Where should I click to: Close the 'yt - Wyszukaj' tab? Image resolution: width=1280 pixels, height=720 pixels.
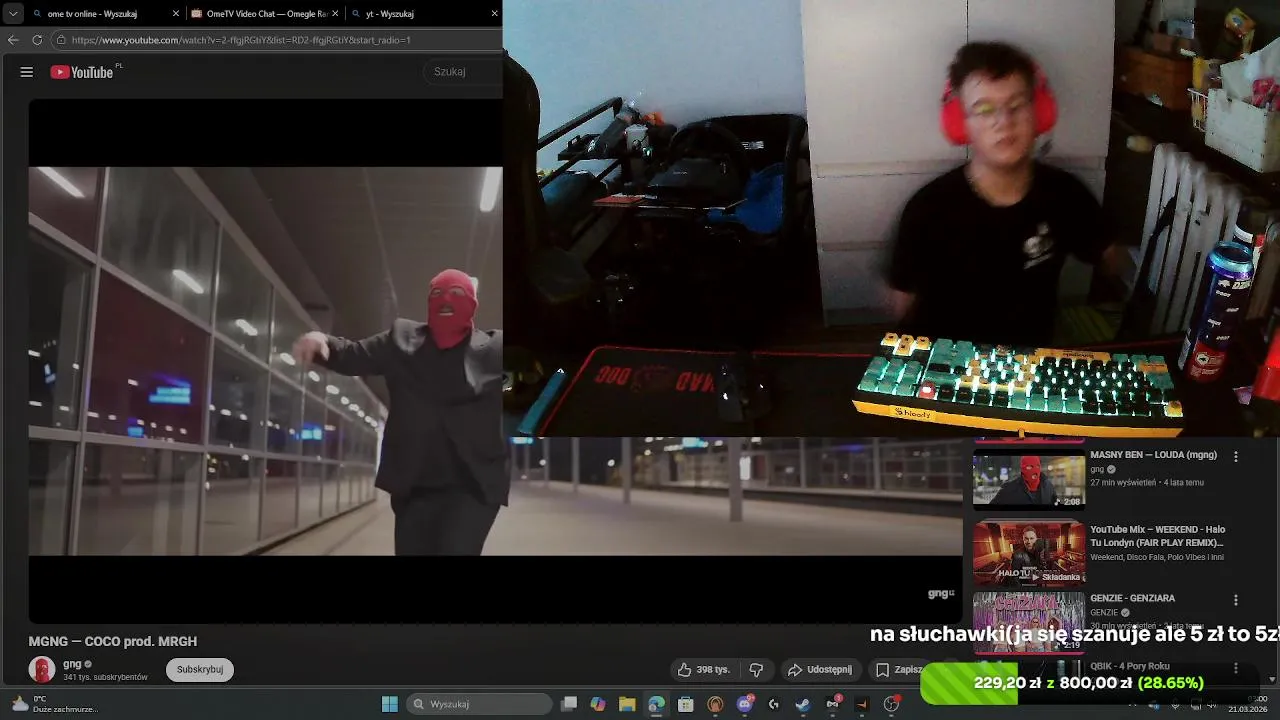pyautogui.click(x=494, y=14)
